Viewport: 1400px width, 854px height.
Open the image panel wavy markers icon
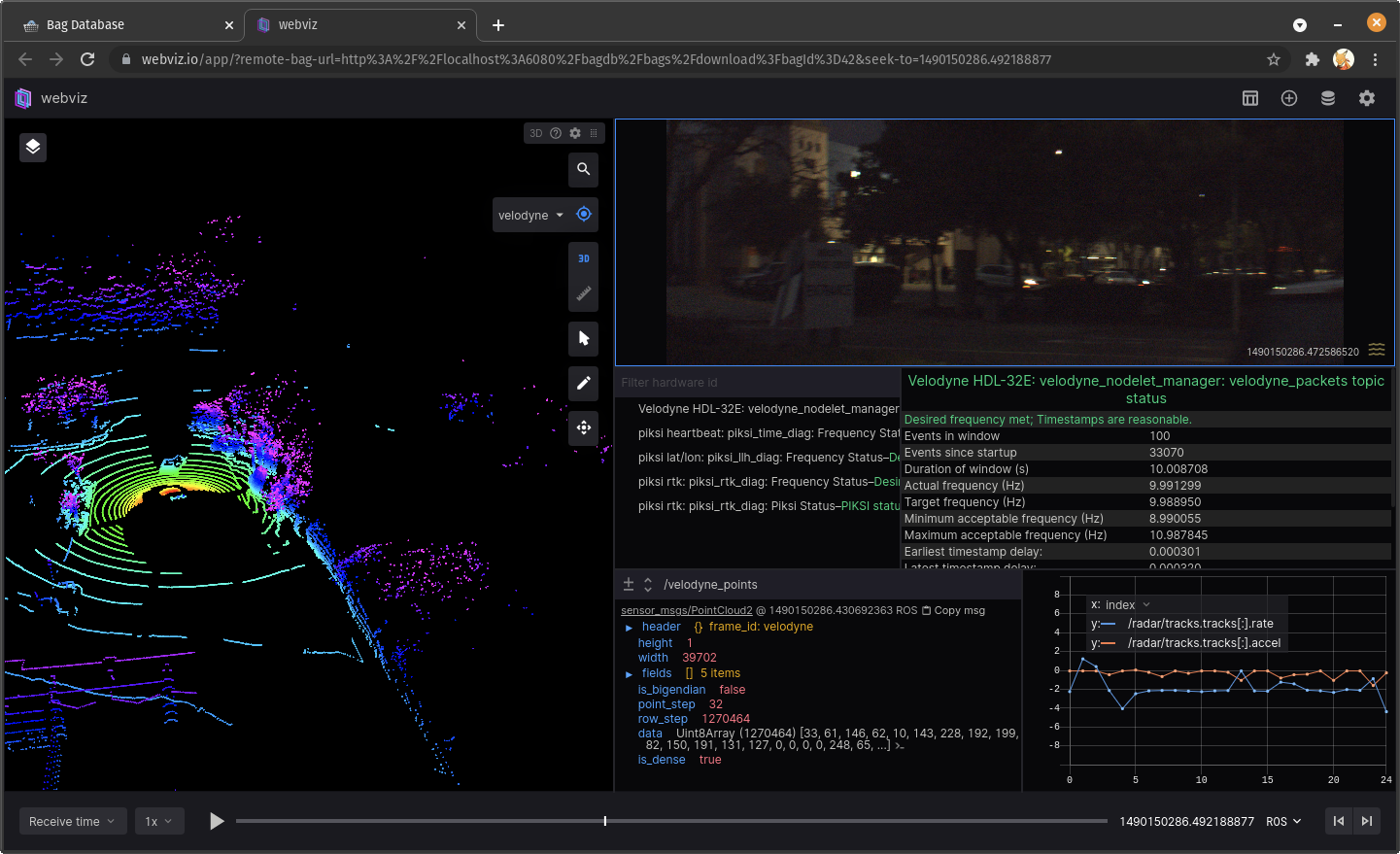(x=1377, y=350)
